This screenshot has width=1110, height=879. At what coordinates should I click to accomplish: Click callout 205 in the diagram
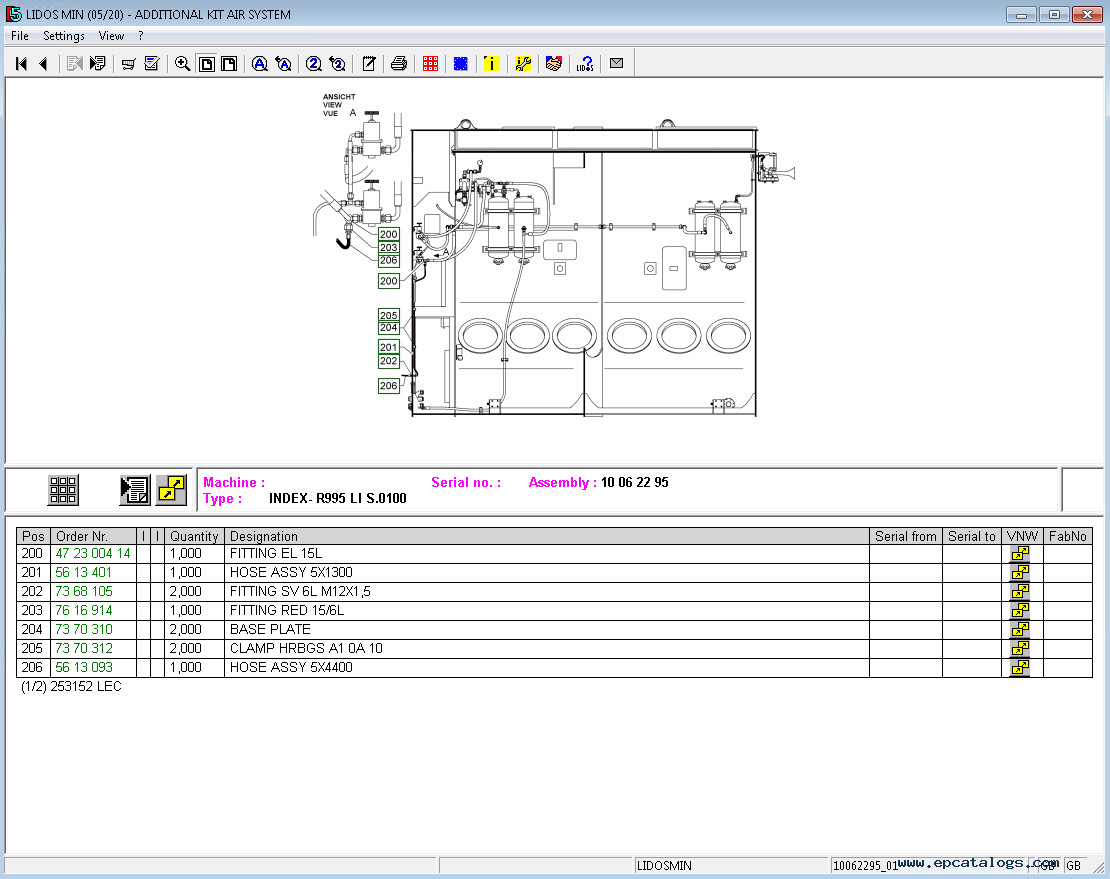(388, 315)
